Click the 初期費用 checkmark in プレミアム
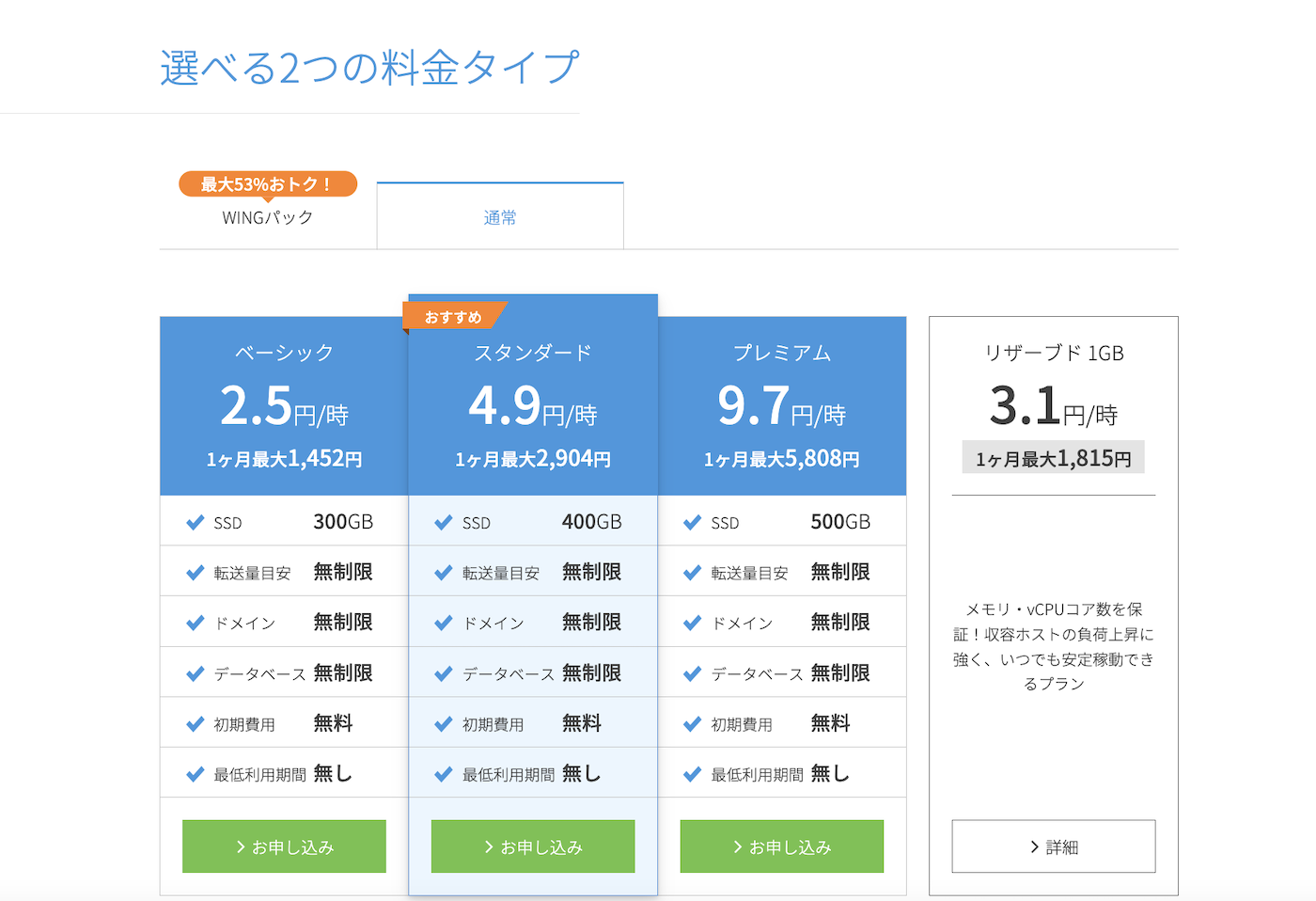The width and height of the screenshot is (1316, 901). (x=693, y=723)
